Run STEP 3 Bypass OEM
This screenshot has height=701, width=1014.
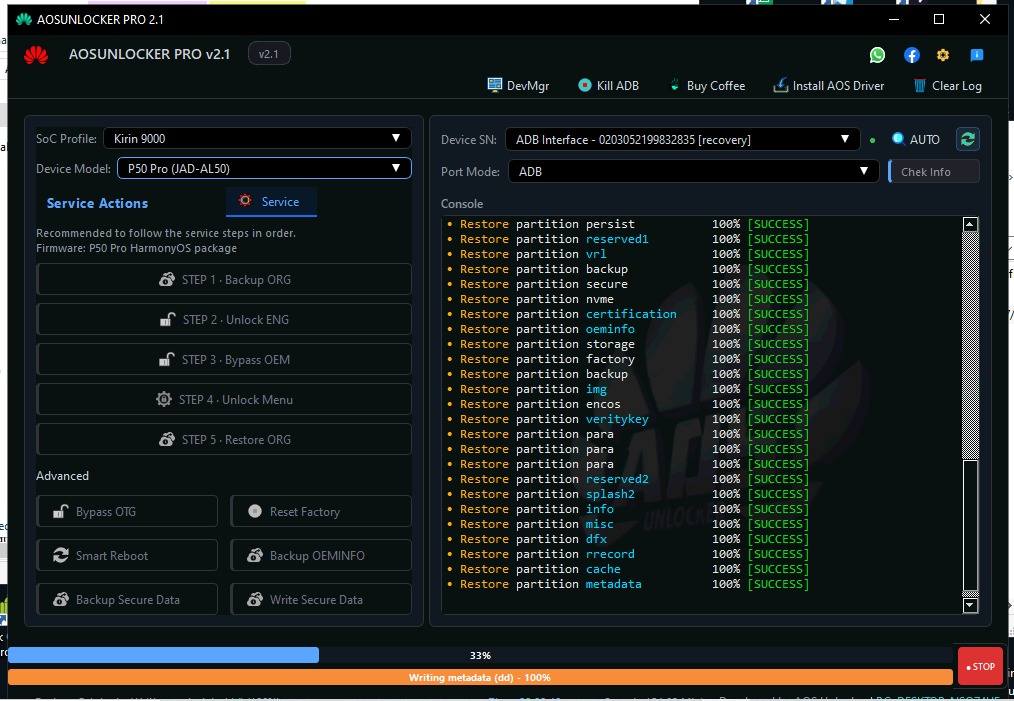[x=224, y=360]
